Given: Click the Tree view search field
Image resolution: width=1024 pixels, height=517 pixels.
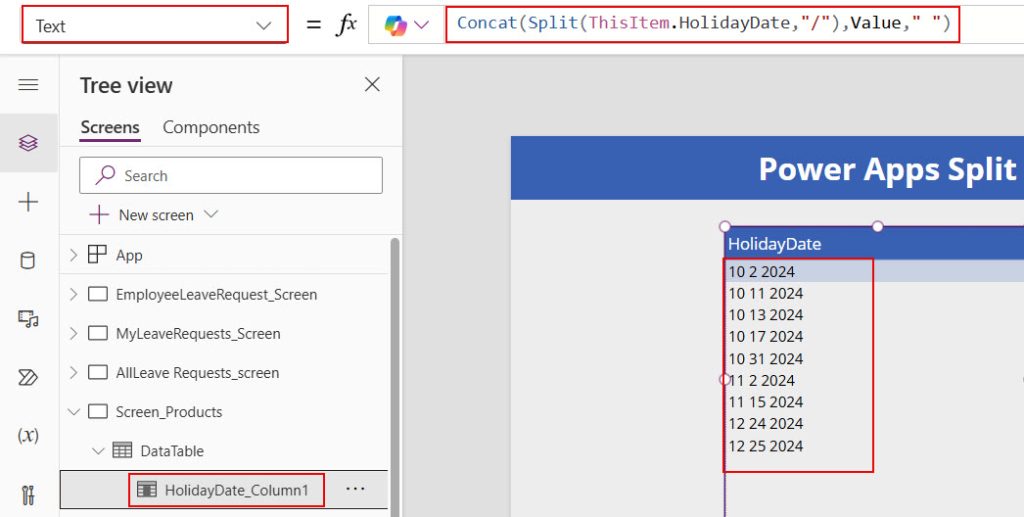Looking at the screenshot, I should coord(231,175).
